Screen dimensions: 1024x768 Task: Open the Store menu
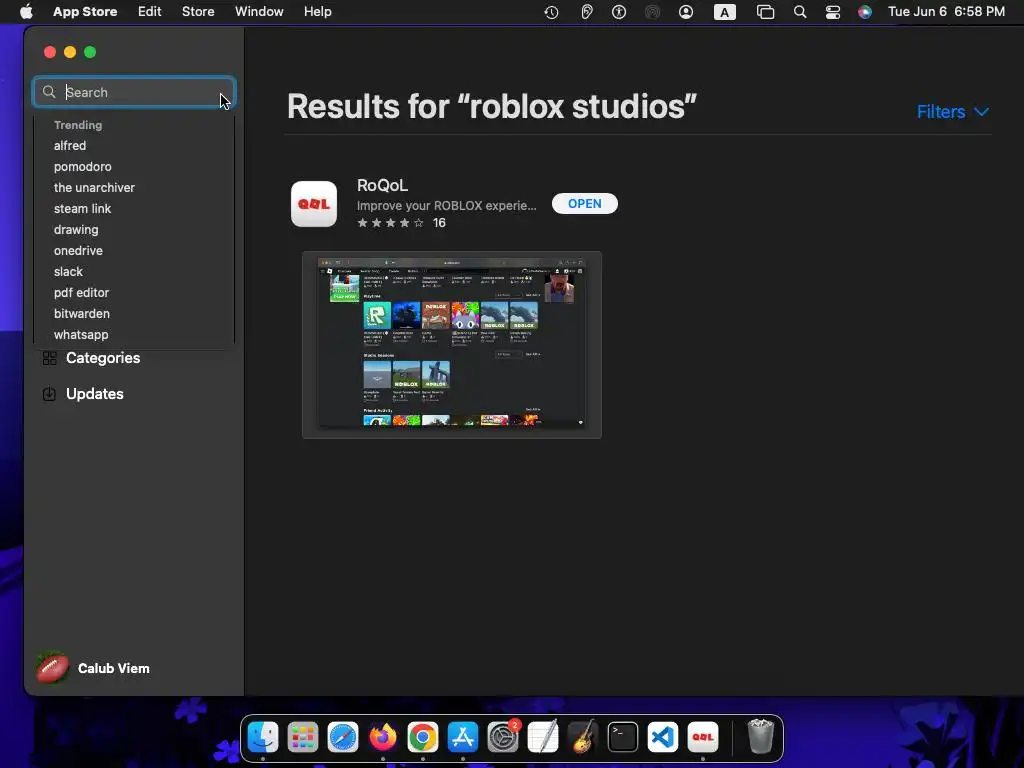(x=198, y=12)
